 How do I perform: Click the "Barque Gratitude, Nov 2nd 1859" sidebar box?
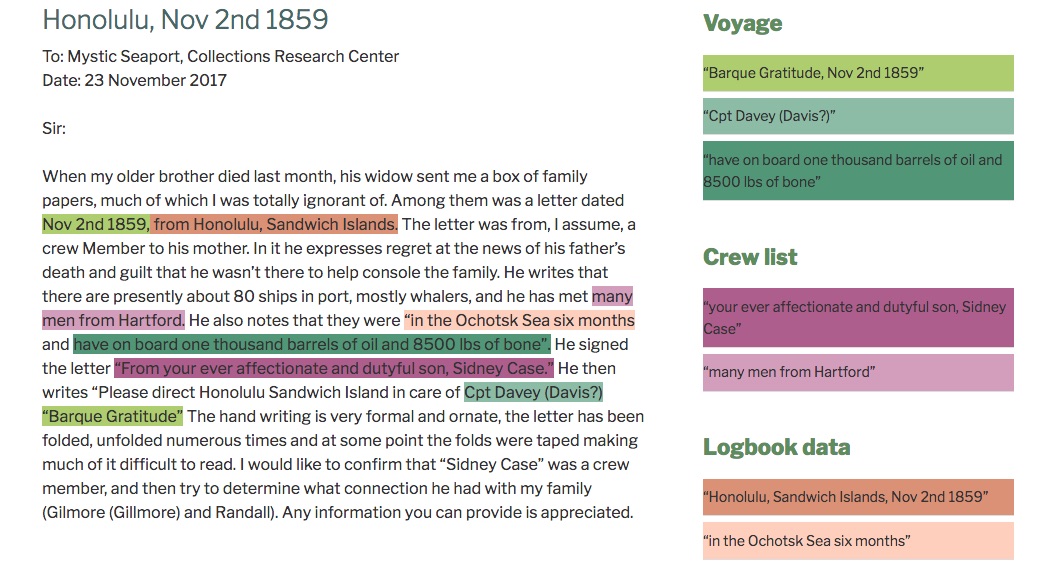[857, 73]
